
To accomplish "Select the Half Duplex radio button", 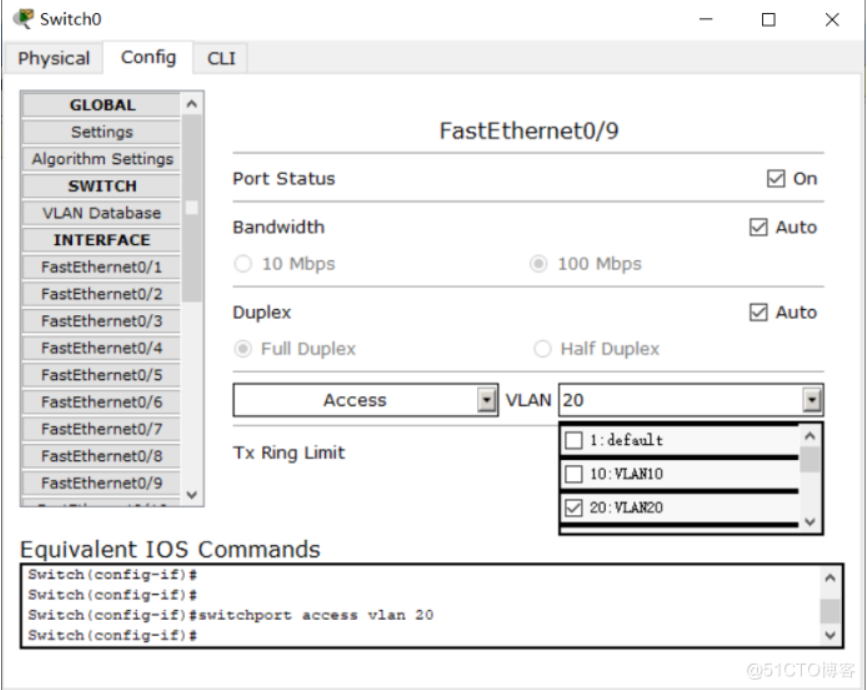I will pos(543,349).
